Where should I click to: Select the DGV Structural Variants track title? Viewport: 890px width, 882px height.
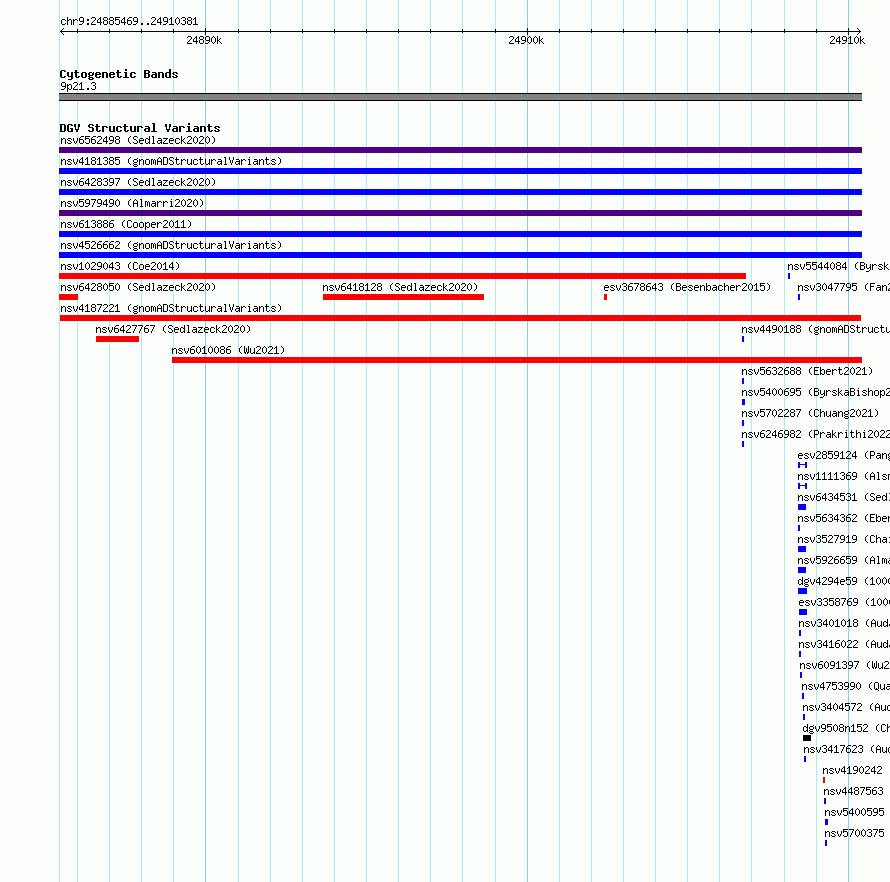pyautogui.click(x=140, y=128)
